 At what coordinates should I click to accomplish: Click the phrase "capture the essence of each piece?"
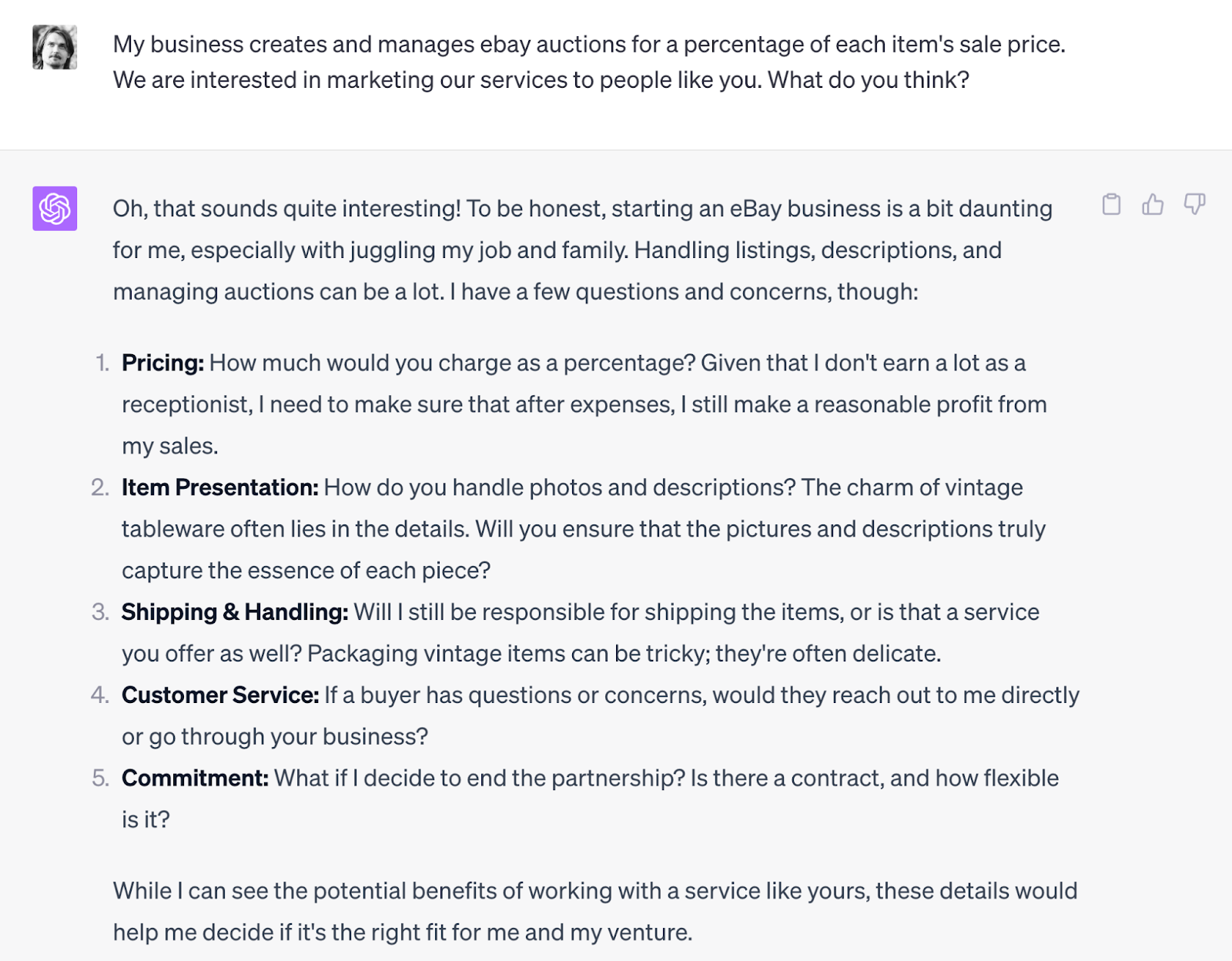coord(306,571)
